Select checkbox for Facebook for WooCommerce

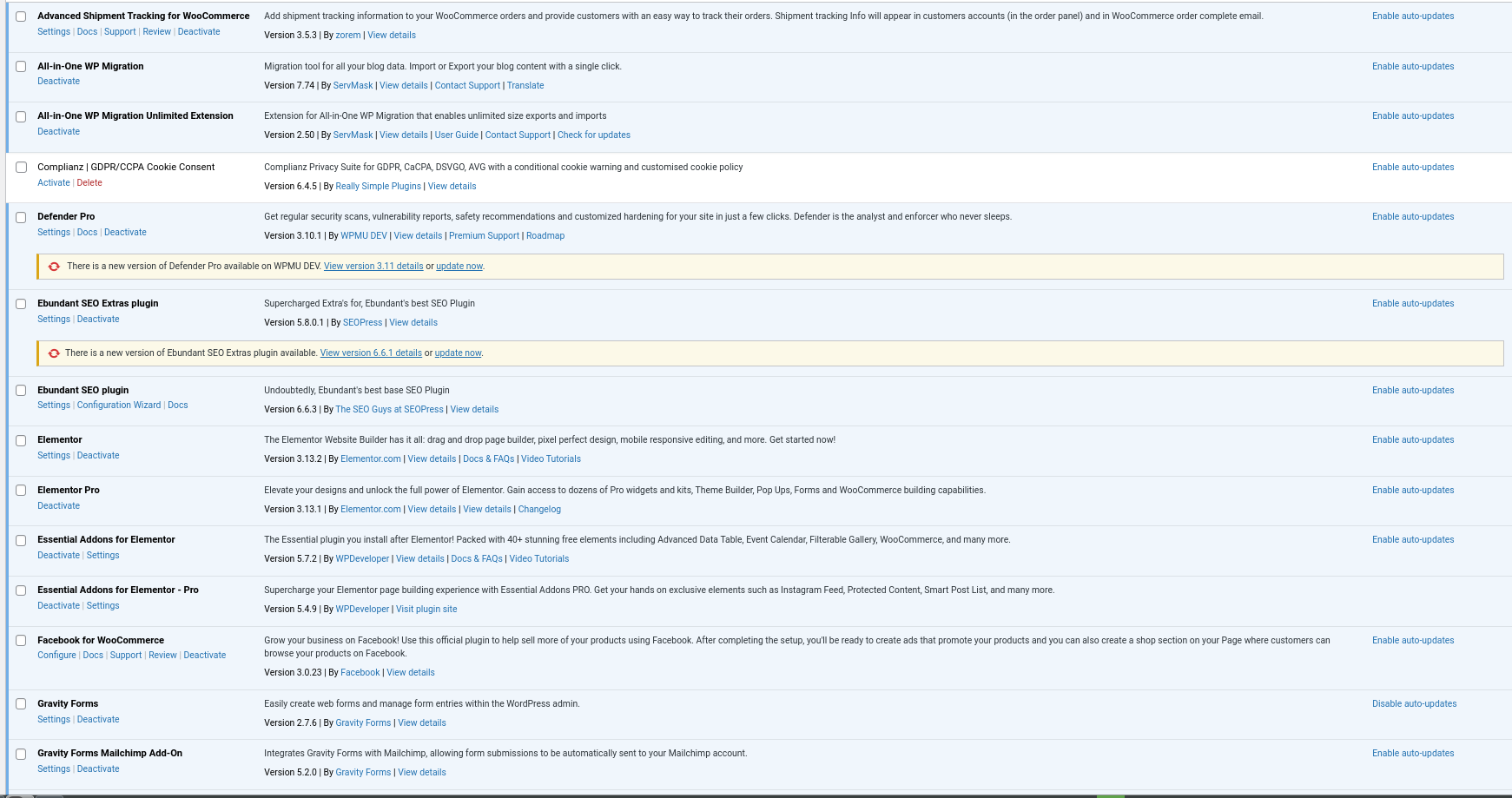pyautogui.click(x=21, y=641)
